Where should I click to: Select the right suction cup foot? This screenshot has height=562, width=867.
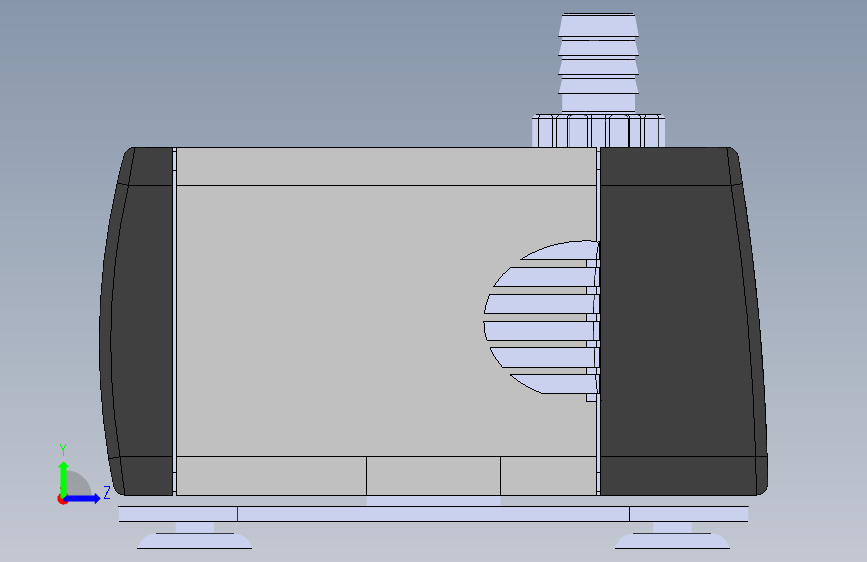pyautogui.click(x=672, y=535)
